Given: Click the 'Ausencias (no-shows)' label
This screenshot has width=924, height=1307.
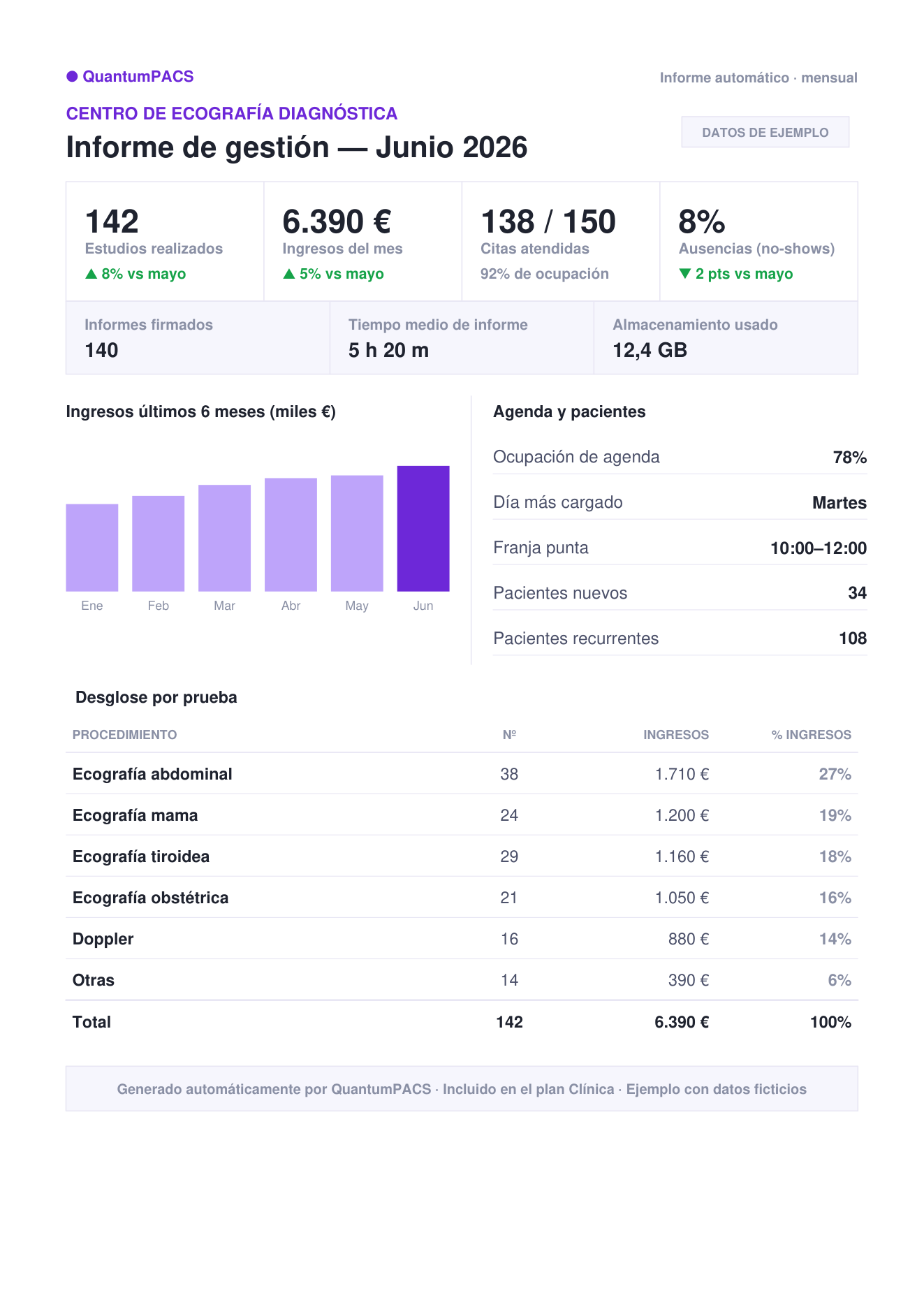Looking at the screenshot, I should [756, 249].
